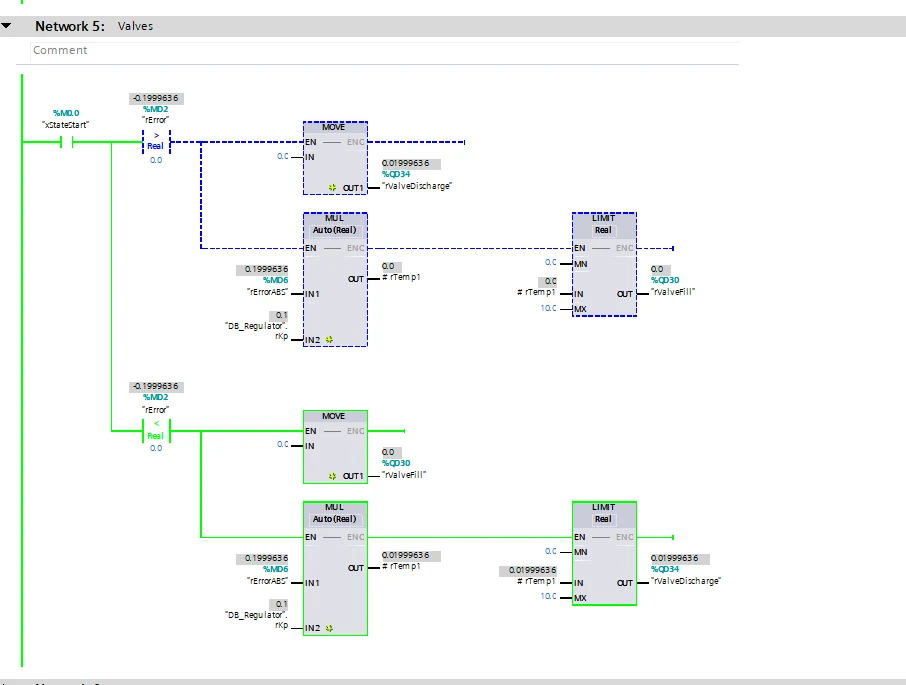
Task: Select %QD34 address at dashed-blue MOVE output
Action: [x=396, y=174]
